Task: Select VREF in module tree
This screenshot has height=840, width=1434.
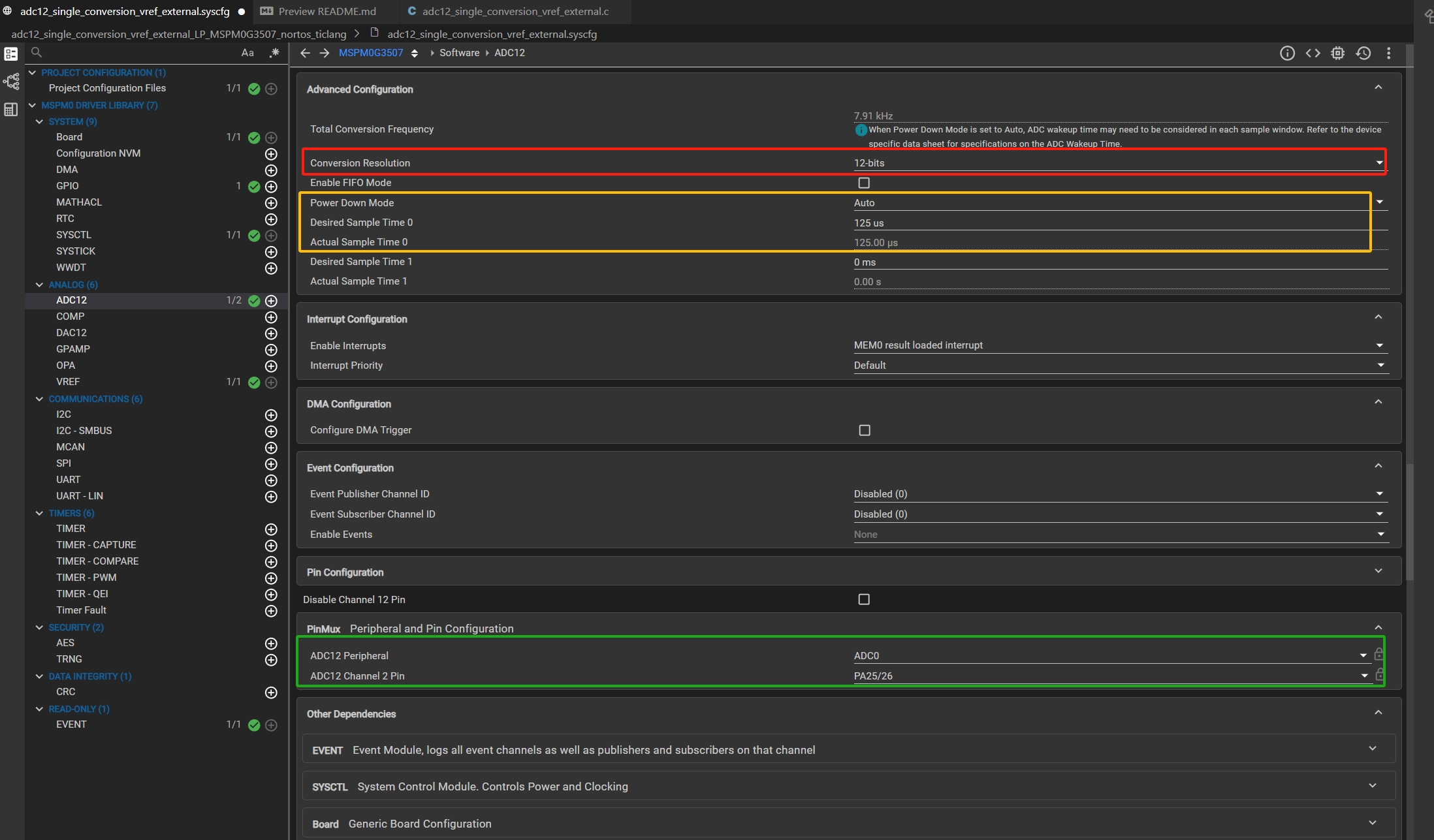Action: point(68,382)
